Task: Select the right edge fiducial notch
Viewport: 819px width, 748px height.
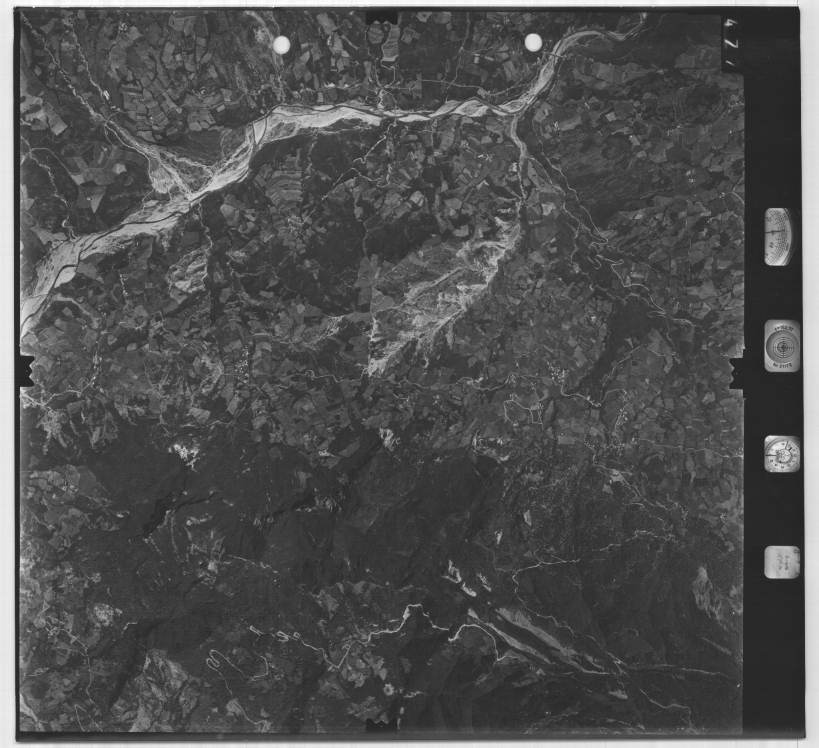Action: click(x=738, y=372)
